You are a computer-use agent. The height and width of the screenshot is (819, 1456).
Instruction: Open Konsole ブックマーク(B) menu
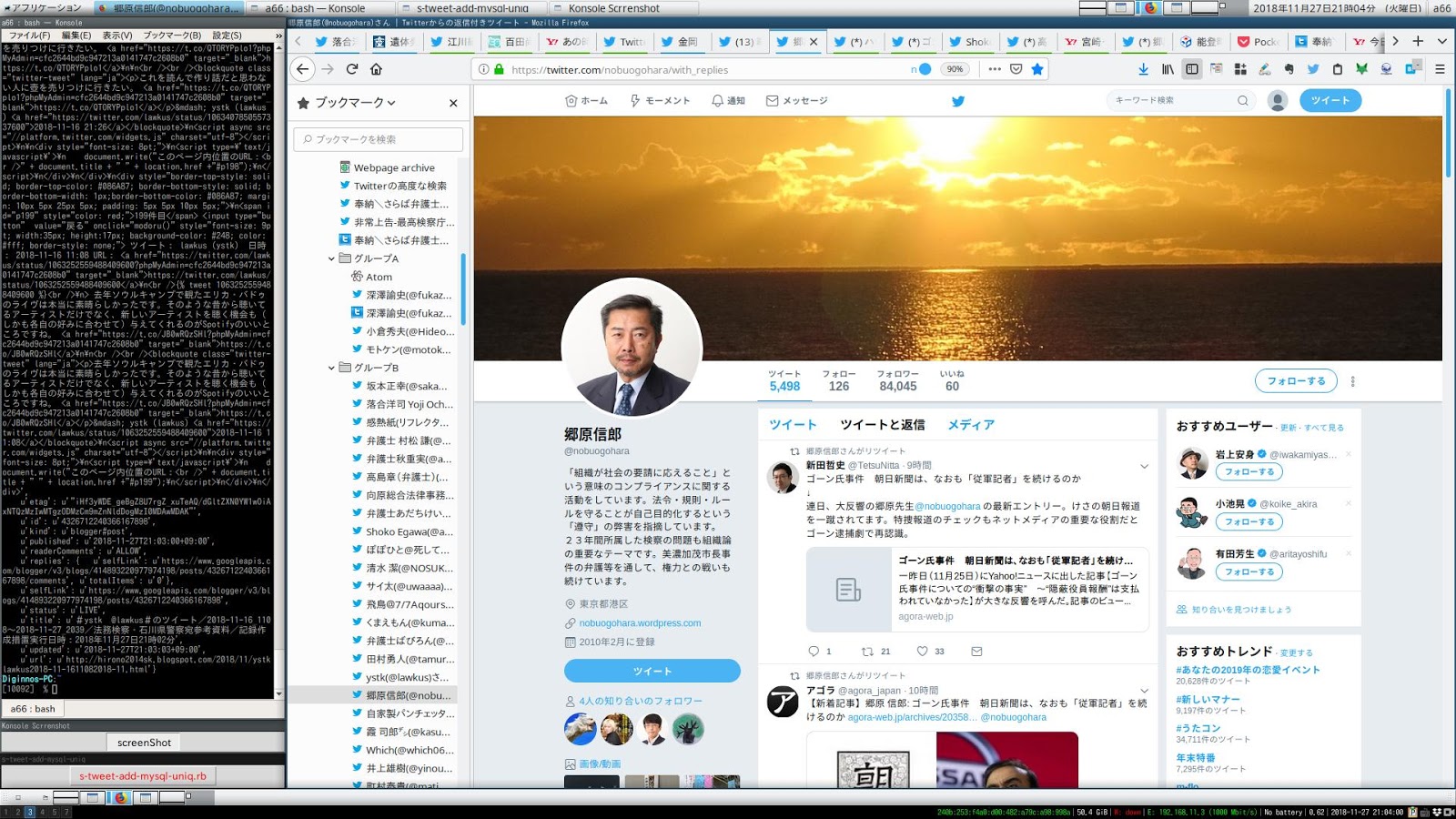click(172, 35)
